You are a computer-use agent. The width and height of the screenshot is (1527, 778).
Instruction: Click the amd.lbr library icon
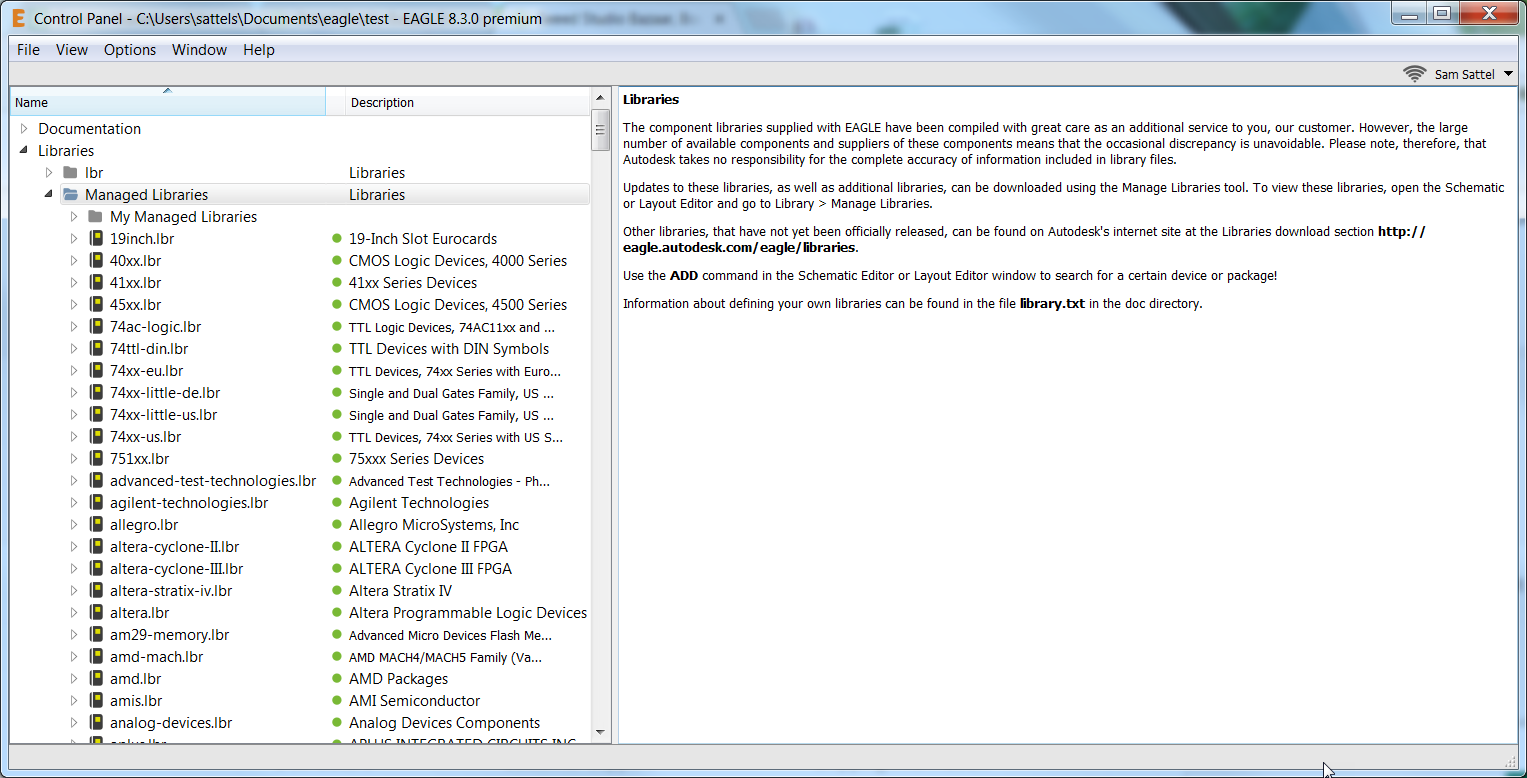click(96, 679)
